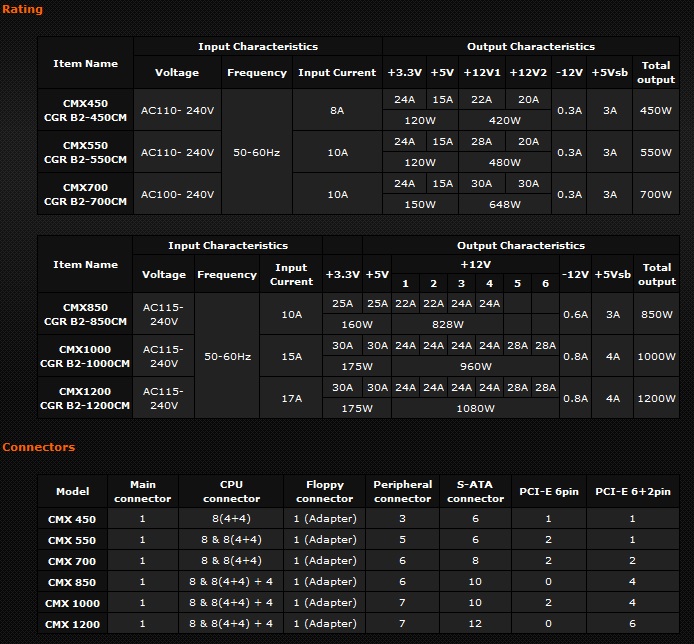Click the S-ATA connector column header
The width and height of the screenshot is (694, 644).
point(475,491)
